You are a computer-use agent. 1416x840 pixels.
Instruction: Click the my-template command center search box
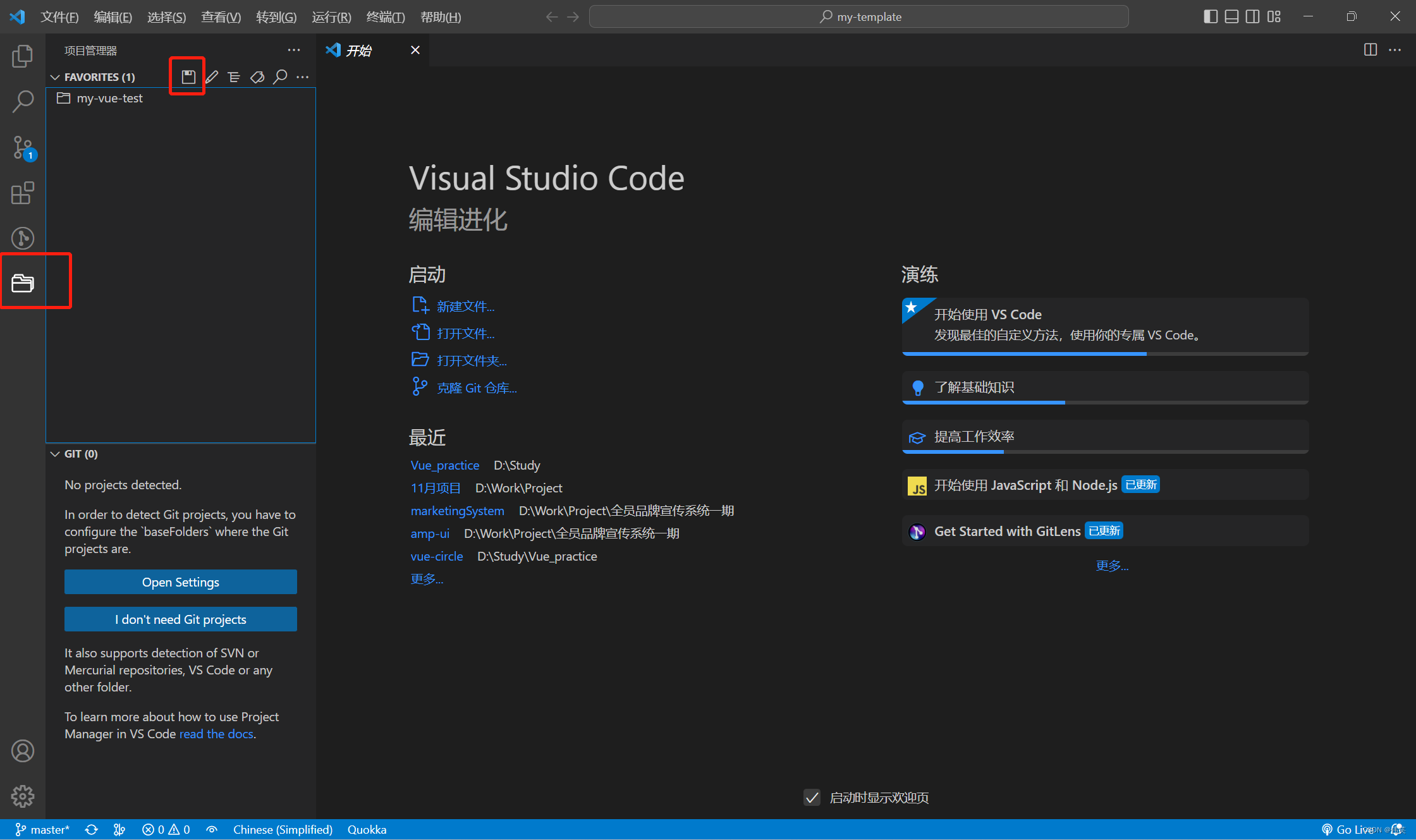[x=858, y=16]
